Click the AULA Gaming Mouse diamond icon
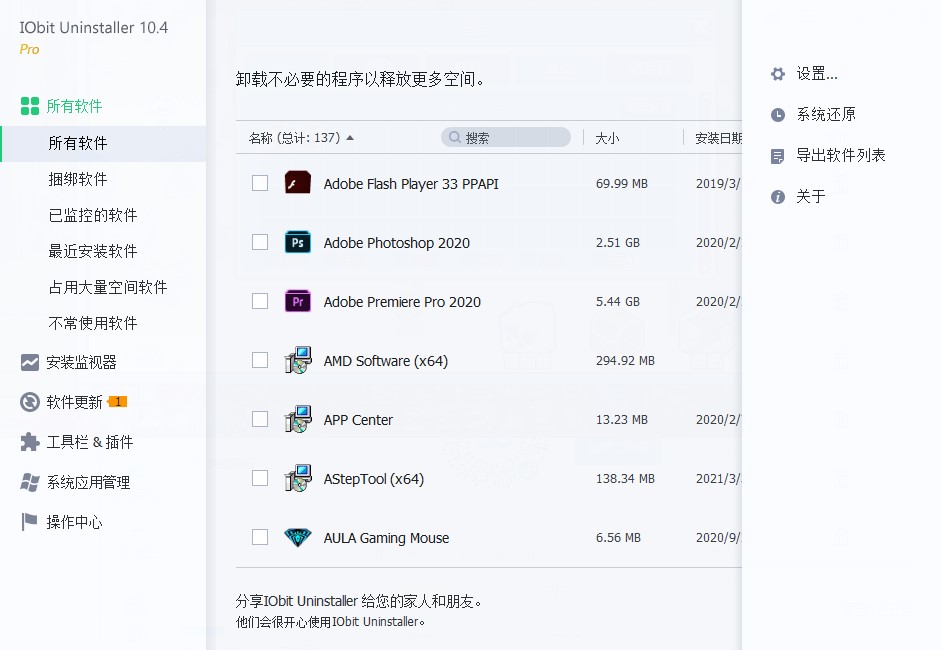Image resolution: width=942 pixels, height=650 pixels. (297, 537)
